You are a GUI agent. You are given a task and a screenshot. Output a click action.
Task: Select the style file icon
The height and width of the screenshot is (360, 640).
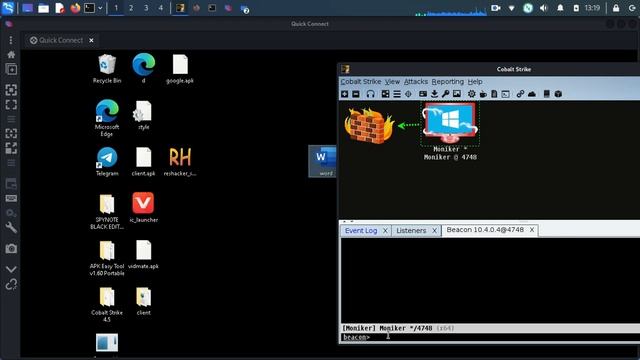click(x=143, y=115)
